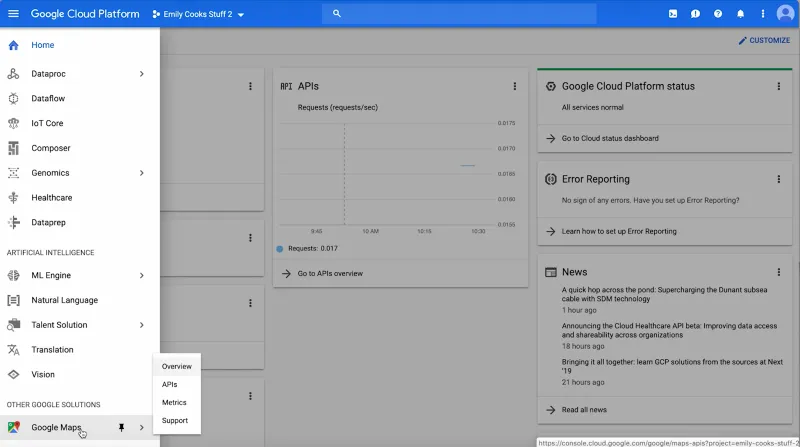800x447 pixels.
Task: Click the Error Reporting card overflow menu
Action: 778,179
